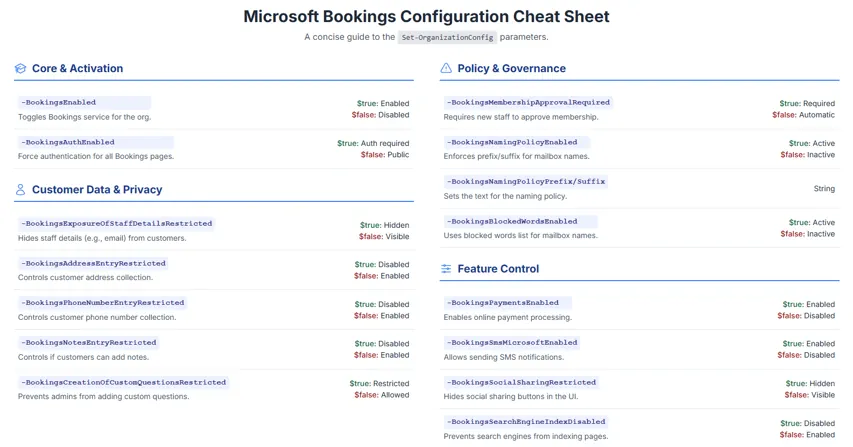Viewport: 853px width, 447px height.
Task: Click description 'Hides staff details (e.g., email) from customers.'
Action: coord(102,238)
